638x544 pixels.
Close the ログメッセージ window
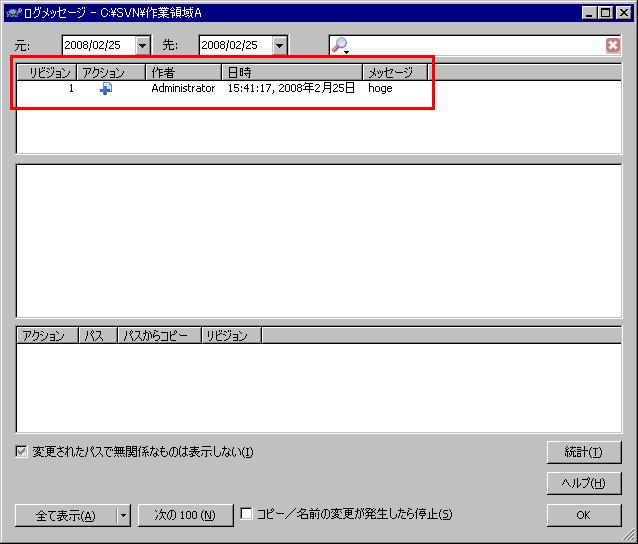point(623,13)
